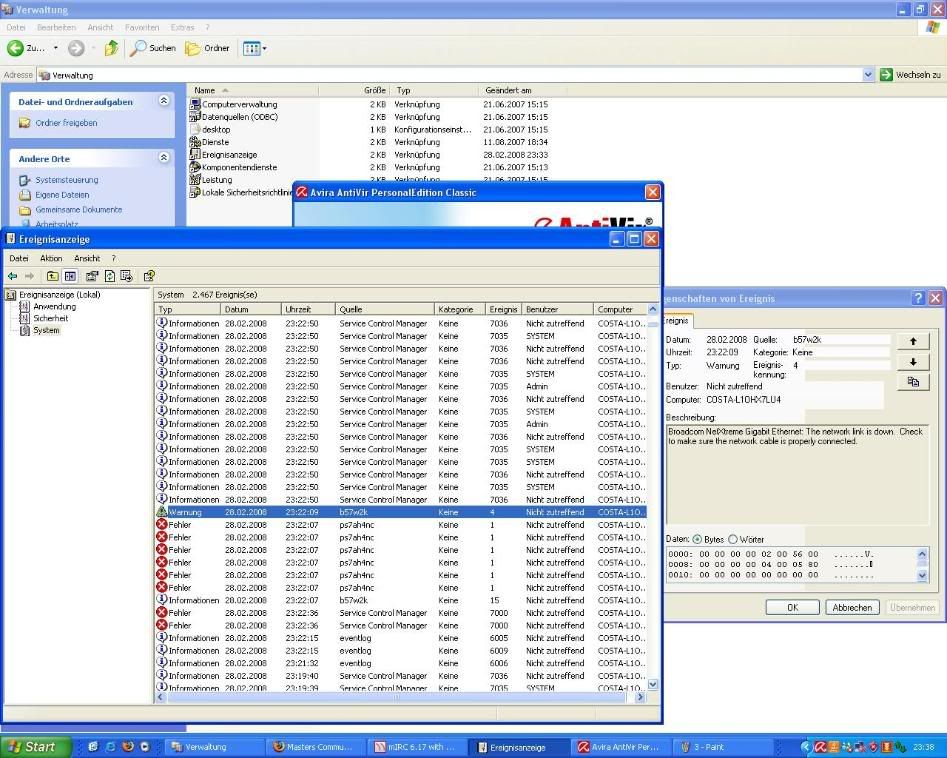Screen dimensions: 947x758
Task: Click the Beschreibung text about Broadcom NetXtreme
Action: [795, 437]
